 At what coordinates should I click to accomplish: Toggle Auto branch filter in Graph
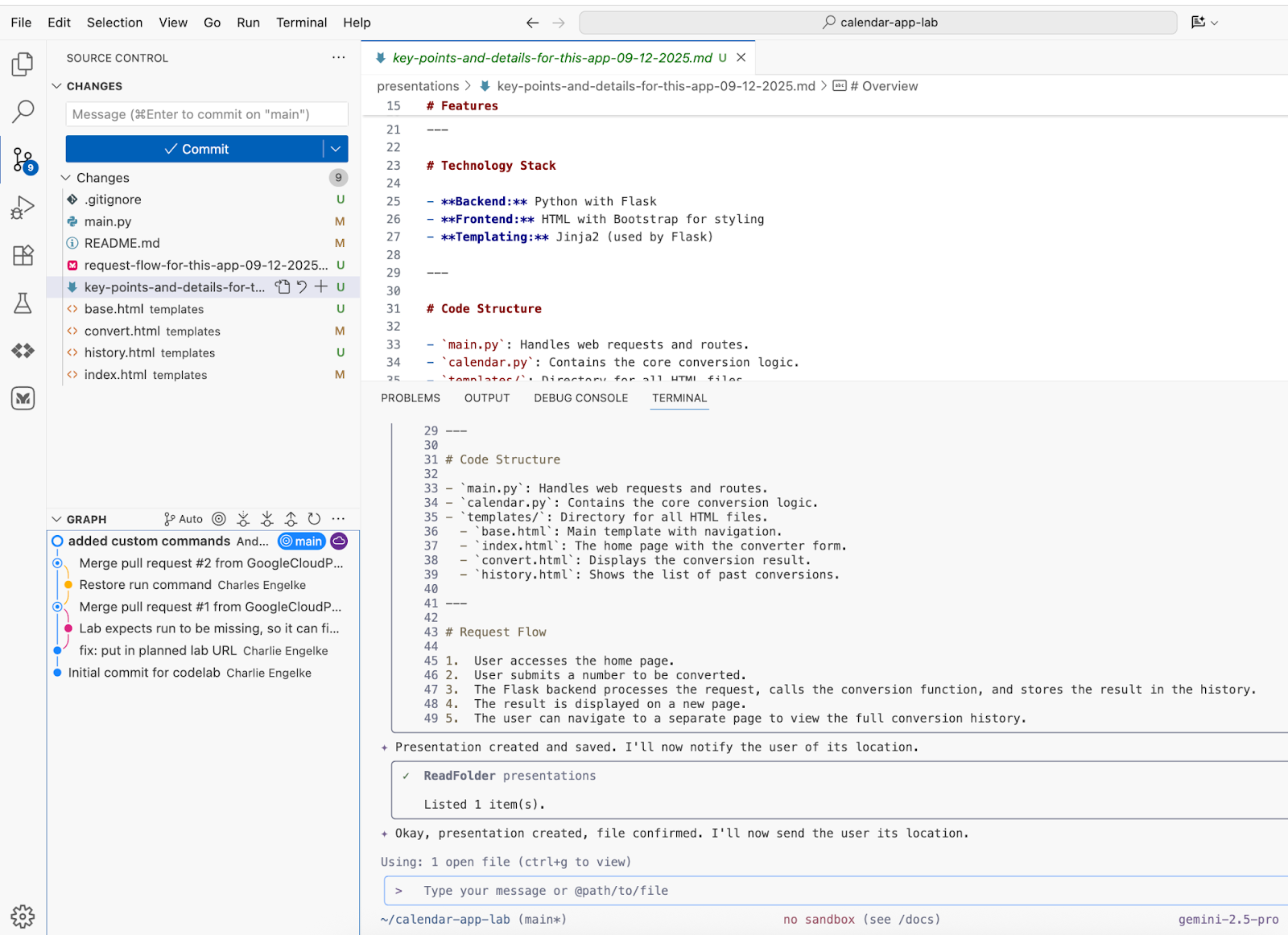(x=184, y=519)
